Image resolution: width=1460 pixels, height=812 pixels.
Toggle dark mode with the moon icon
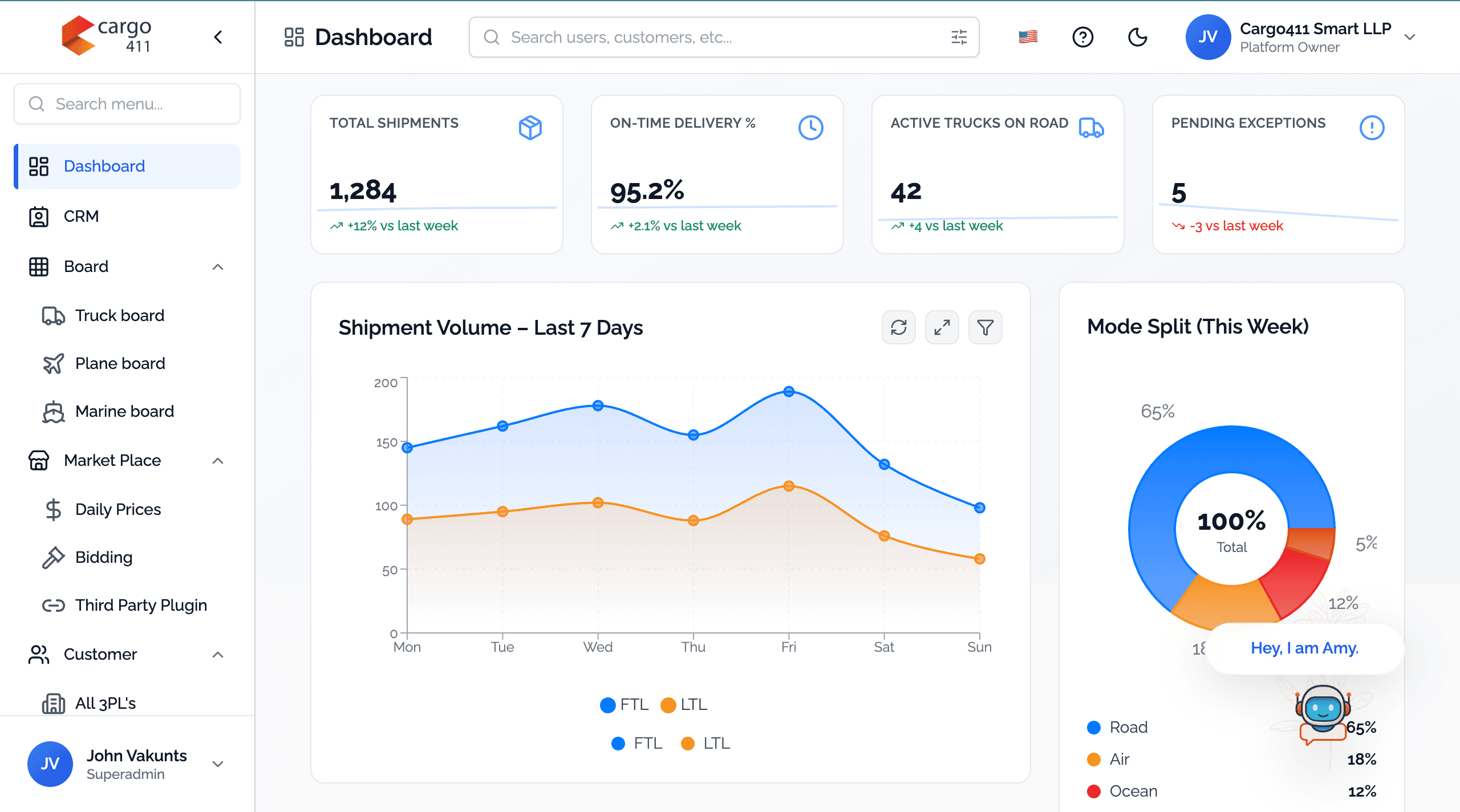(1138, 36)
